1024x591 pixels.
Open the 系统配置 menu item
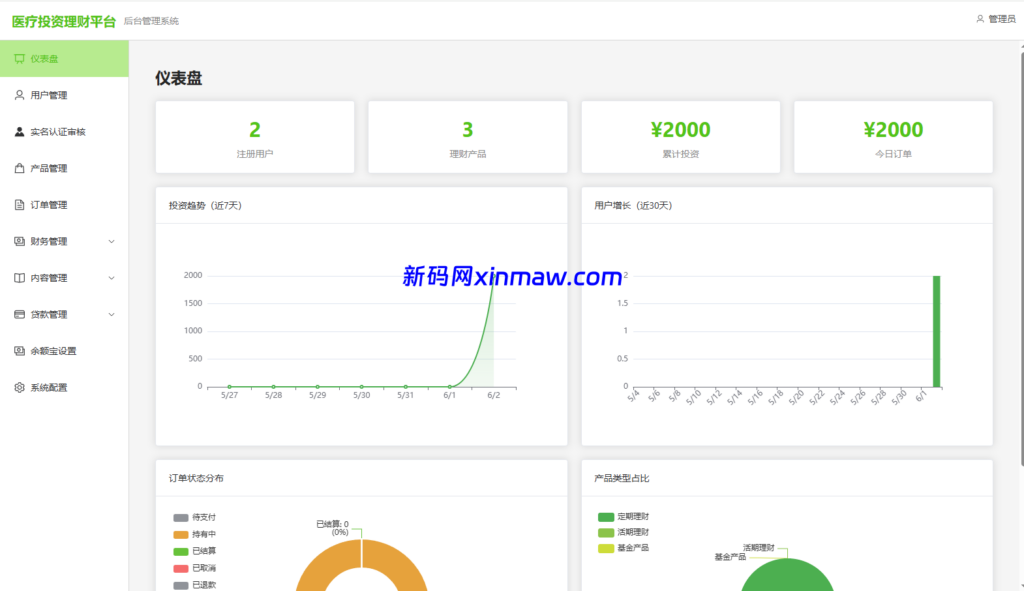click(x=64, y=388)
